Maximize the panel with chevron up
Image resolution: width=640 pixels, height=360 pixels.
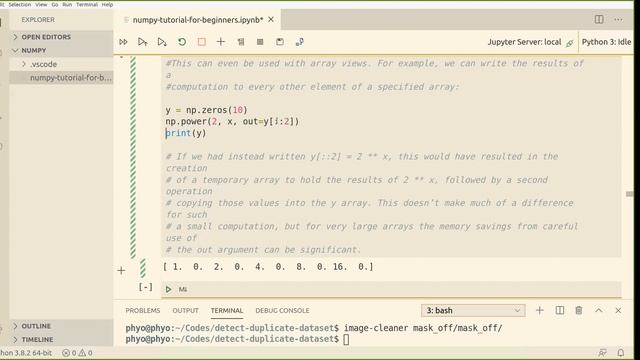point(599,311)
